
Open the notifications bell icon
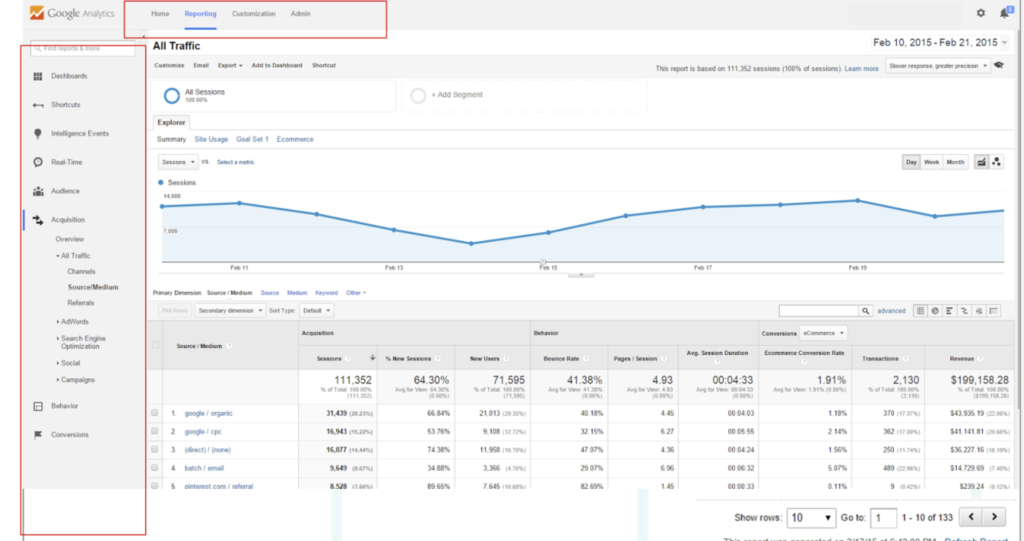[1004, 13]
